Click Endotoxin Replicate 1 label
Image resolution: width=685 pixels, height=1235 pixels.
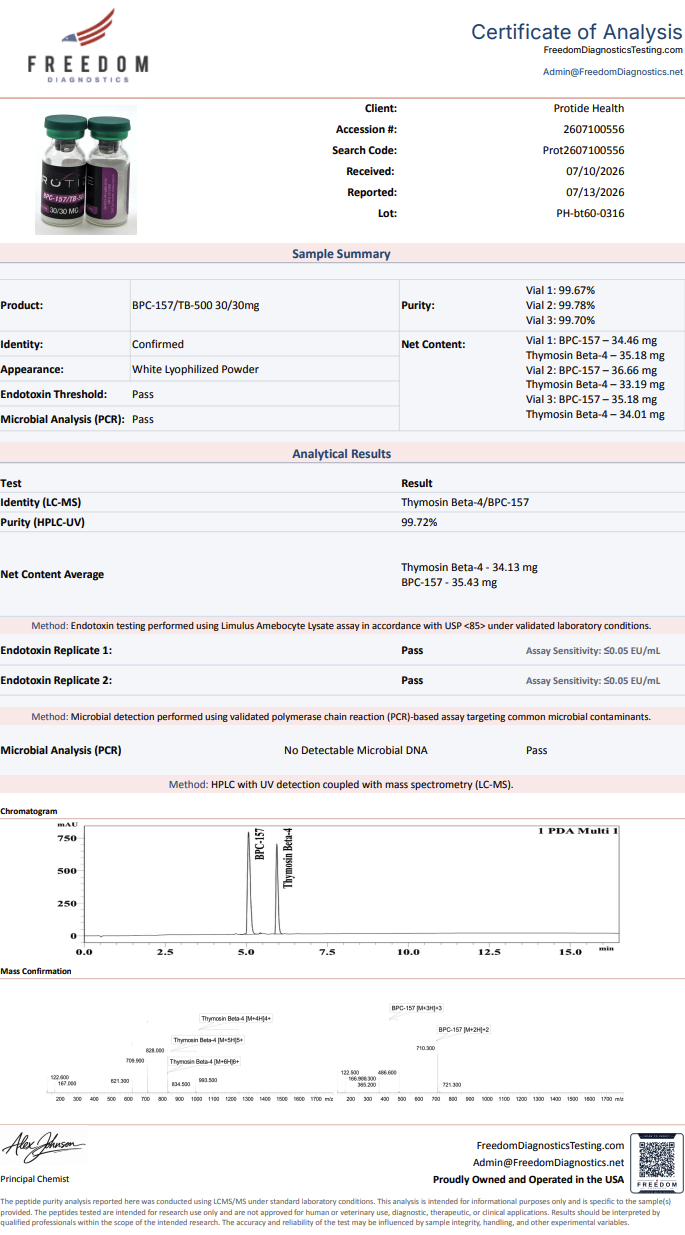pyautogui.click(x=56, y=650)
